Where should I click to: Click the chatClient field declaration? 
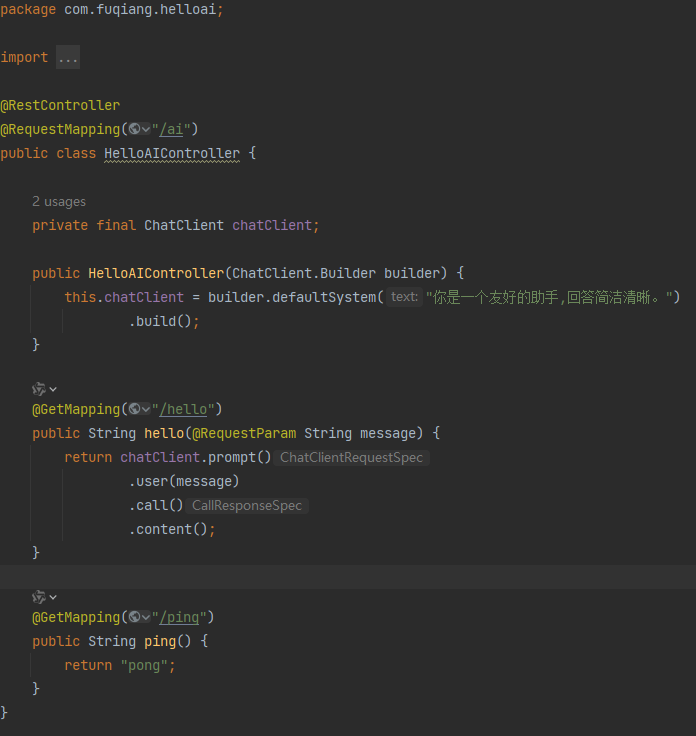click(x=272, y=225)
